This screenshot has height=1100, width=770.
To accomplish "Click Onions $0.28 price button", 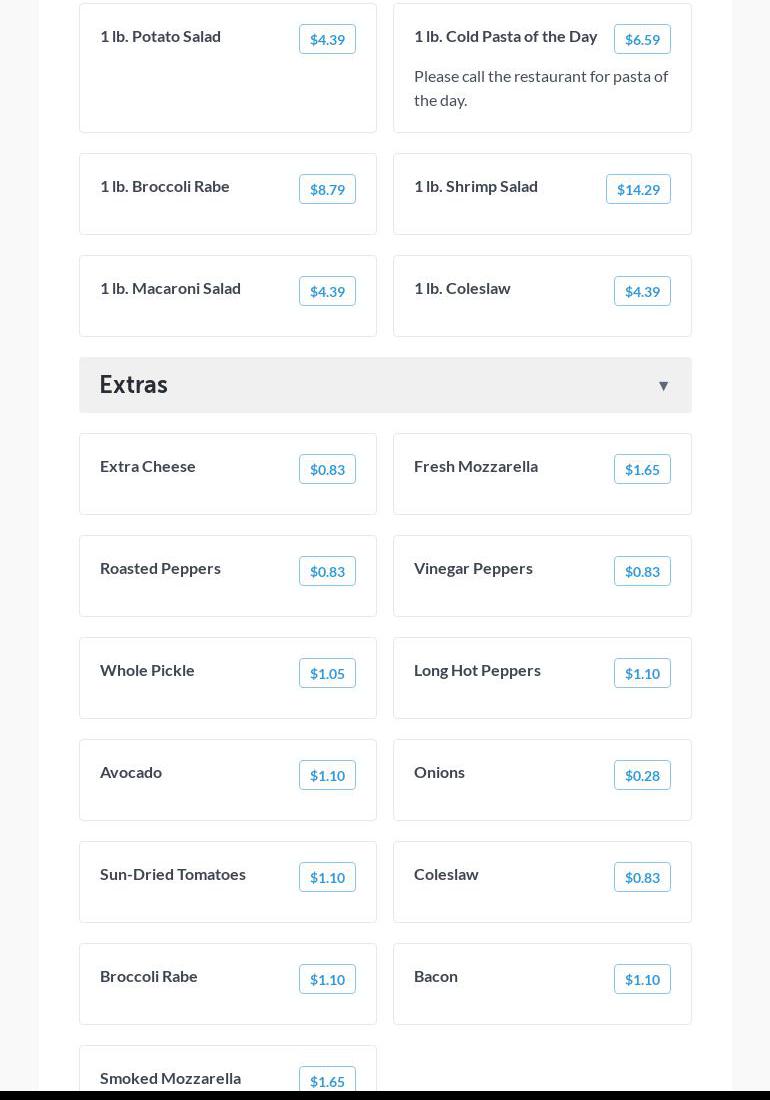I will pyautogui.click(x=642, y=775).
